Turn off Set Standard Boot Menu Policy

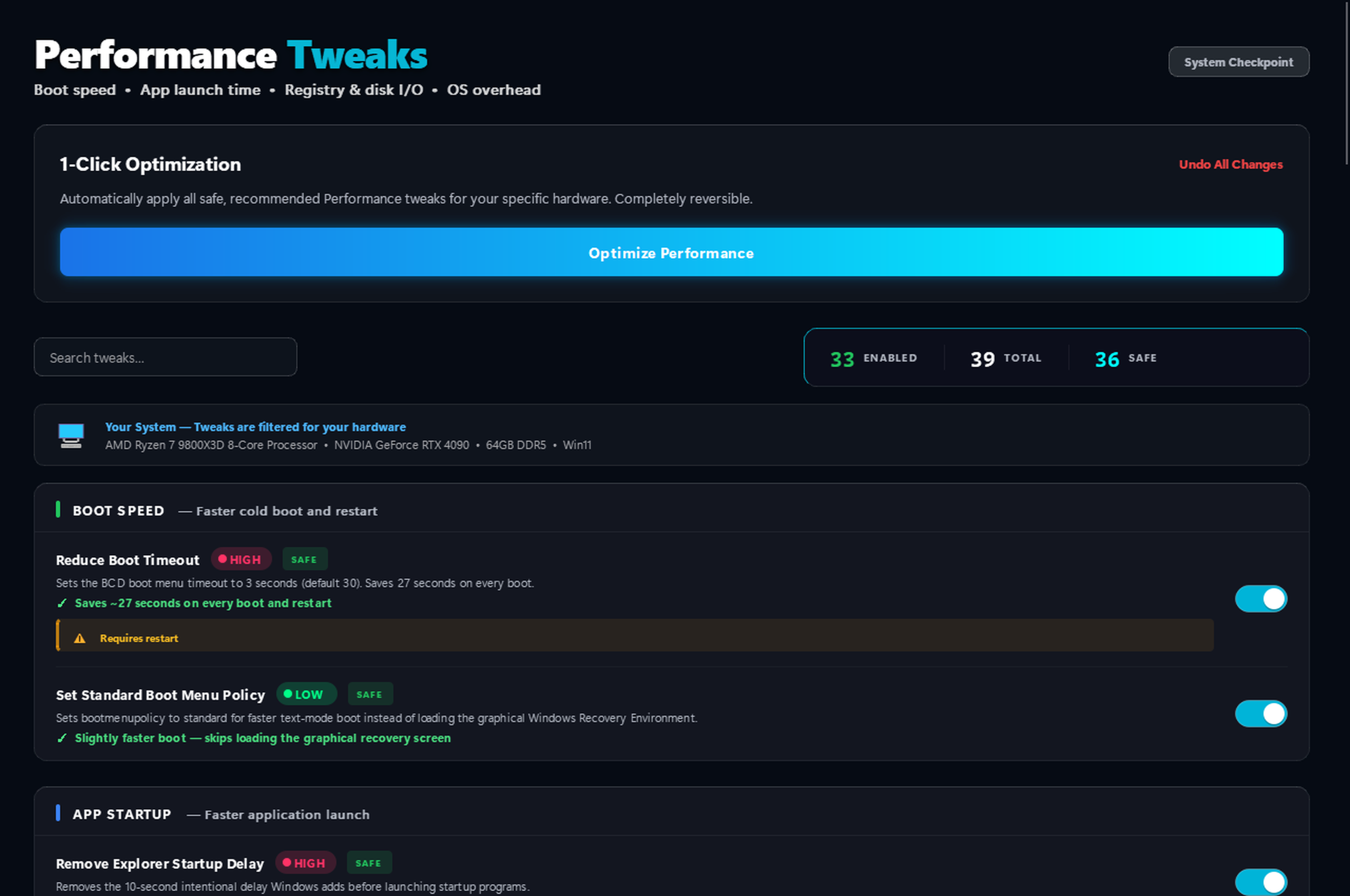(1261, 714)
